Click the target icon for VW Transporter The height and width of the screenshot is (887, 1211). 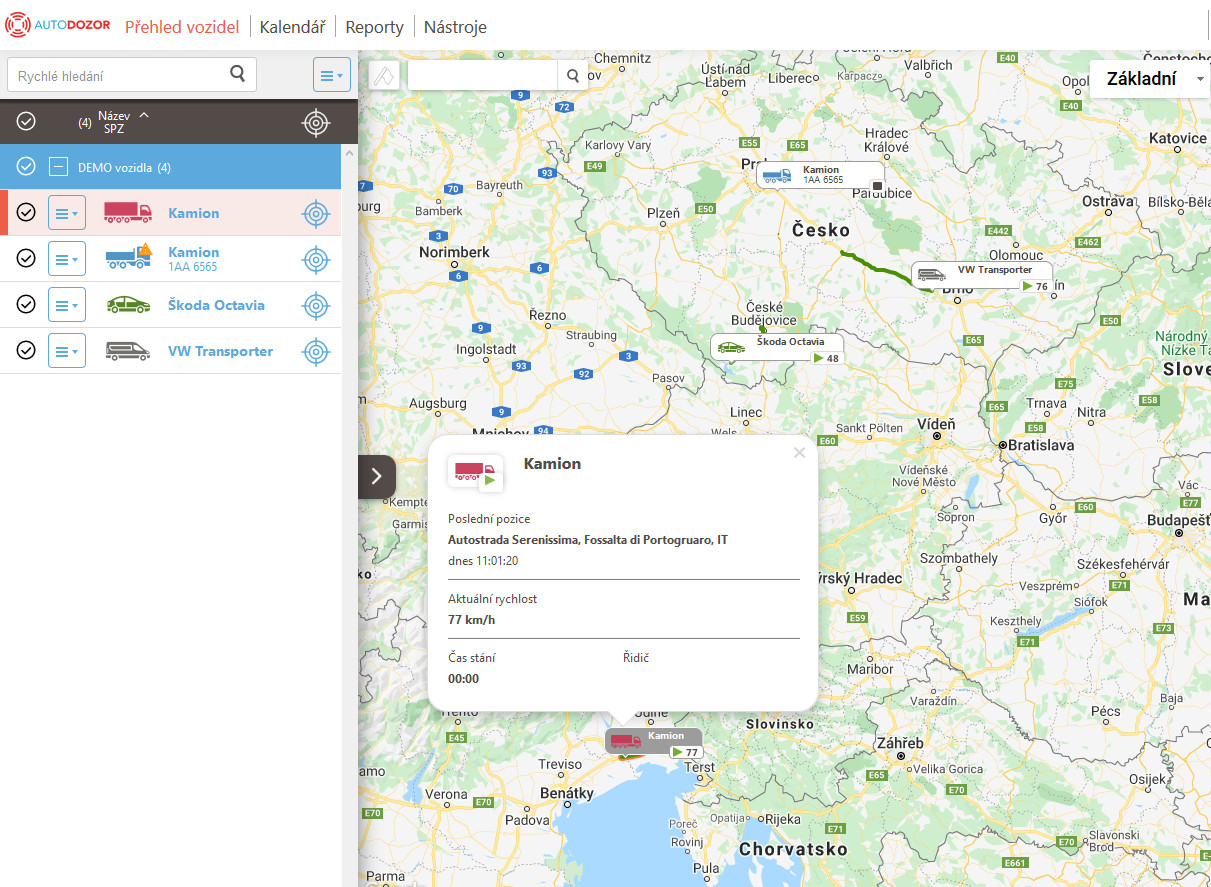(x=316, y=351)
